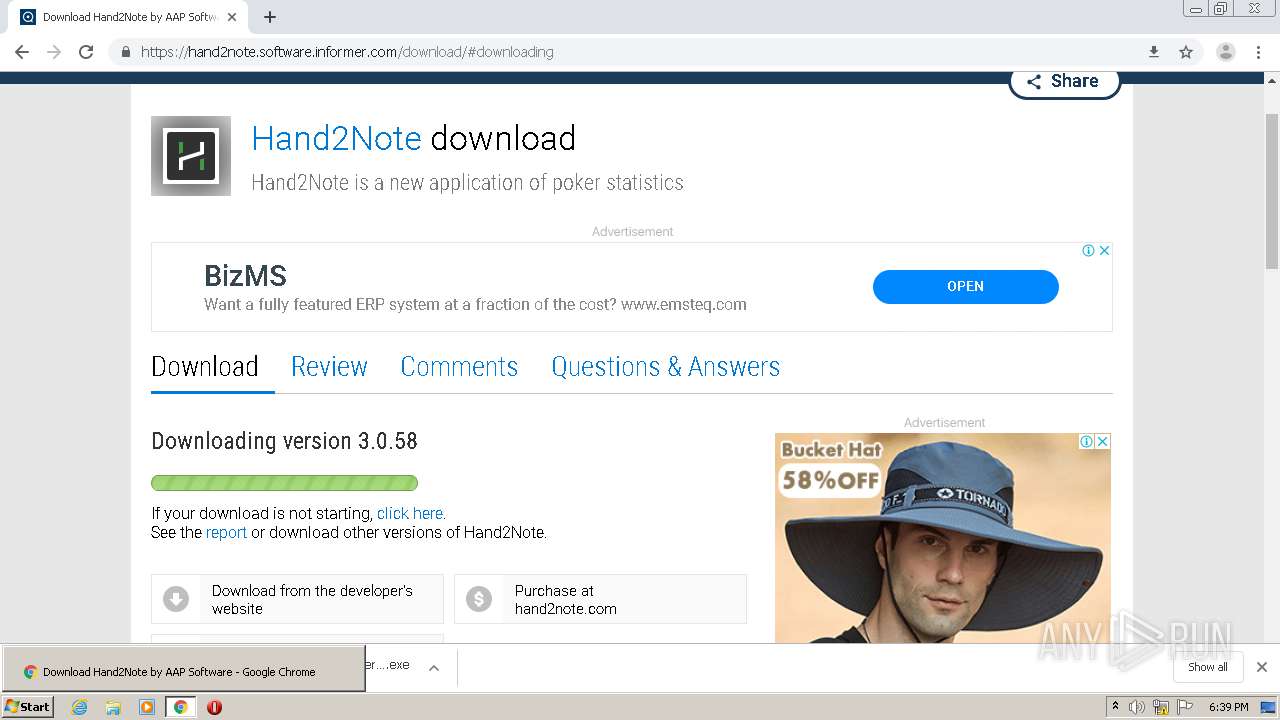Click the dollar icon for Purchase option

tap(479, 599)
